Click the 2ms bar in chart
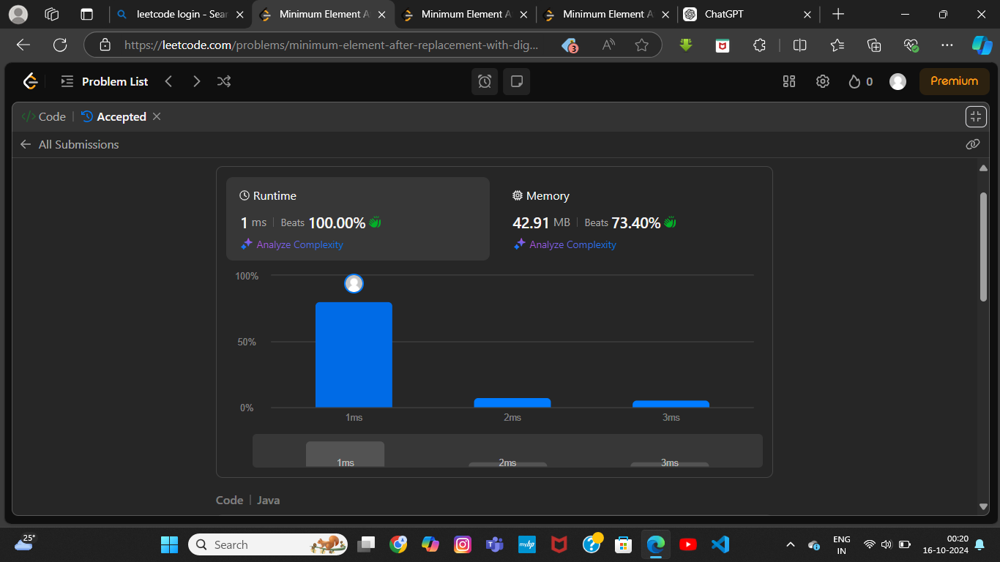 [x=512, y=403]
